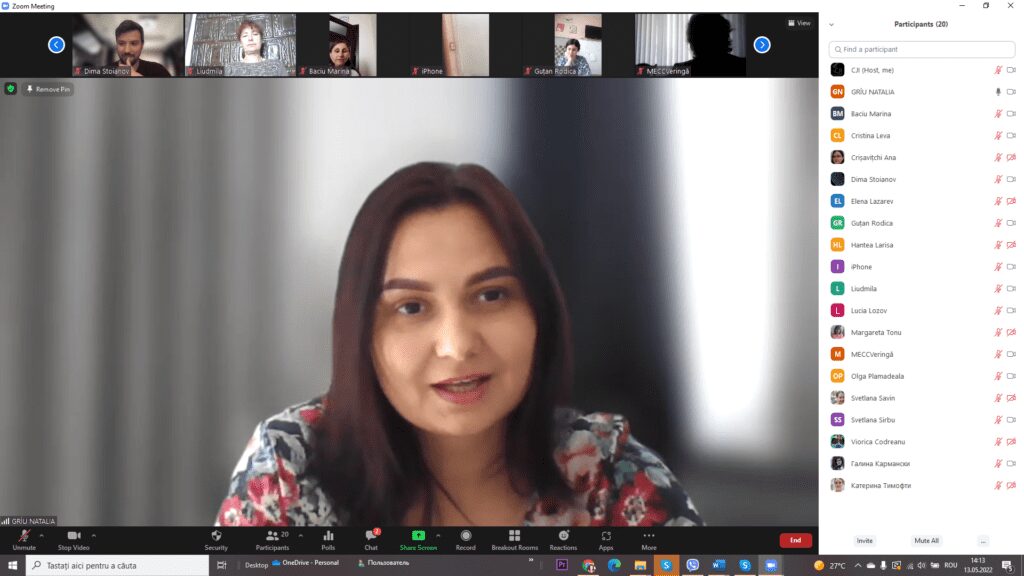Start recording with the Record button
This screenshot has height=576, width=1024.
[x=465, y=540]
